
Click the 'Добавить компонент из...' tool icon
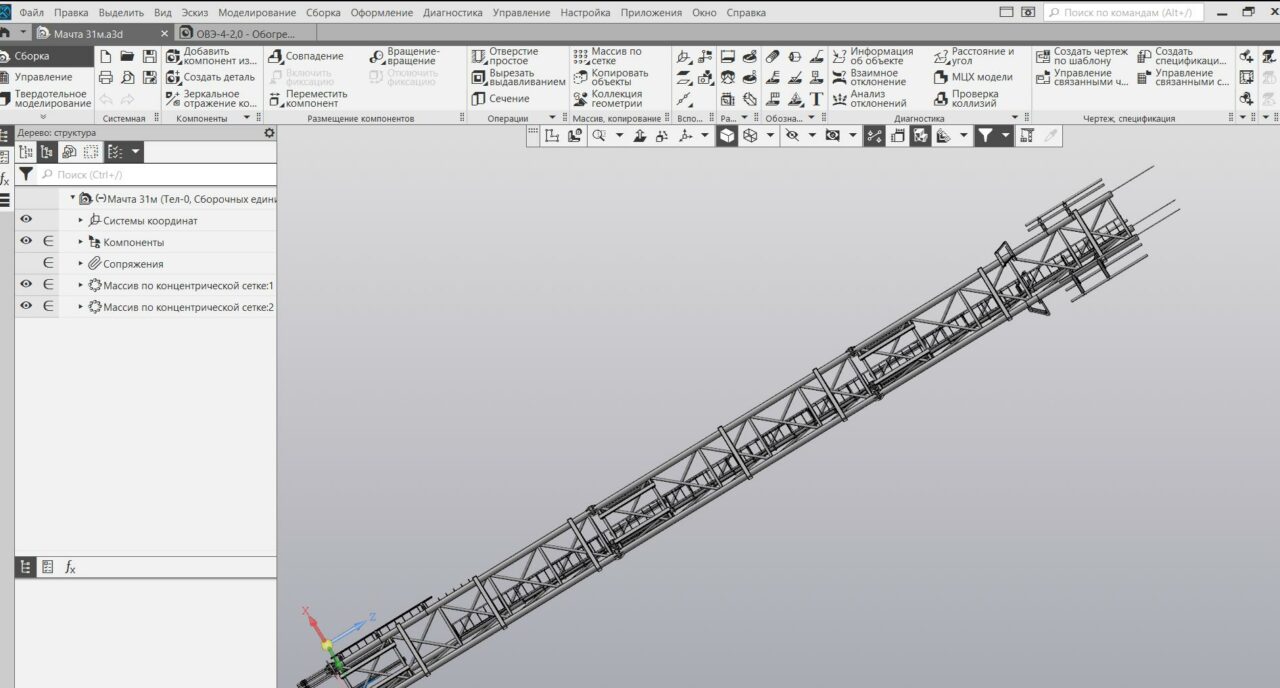coord(173,56)
